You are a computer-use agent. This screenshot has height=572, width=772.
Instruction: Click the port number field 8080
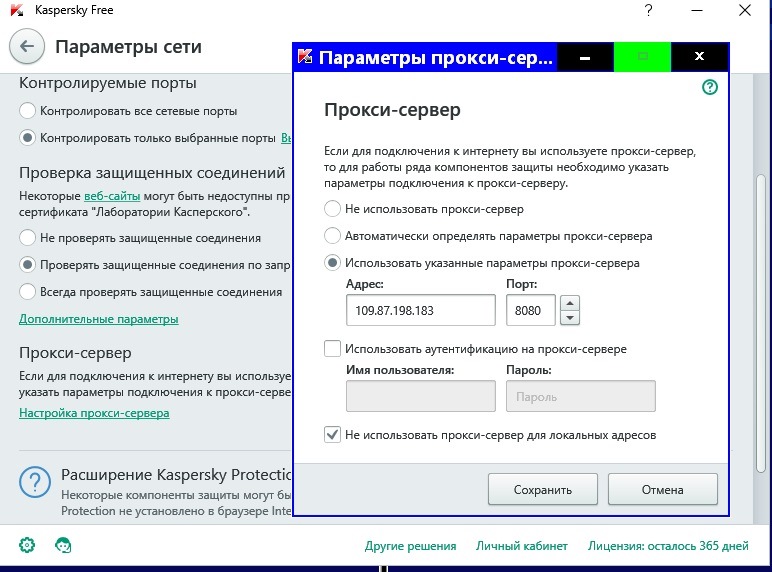pyautogui.click(x=531, y=310)
